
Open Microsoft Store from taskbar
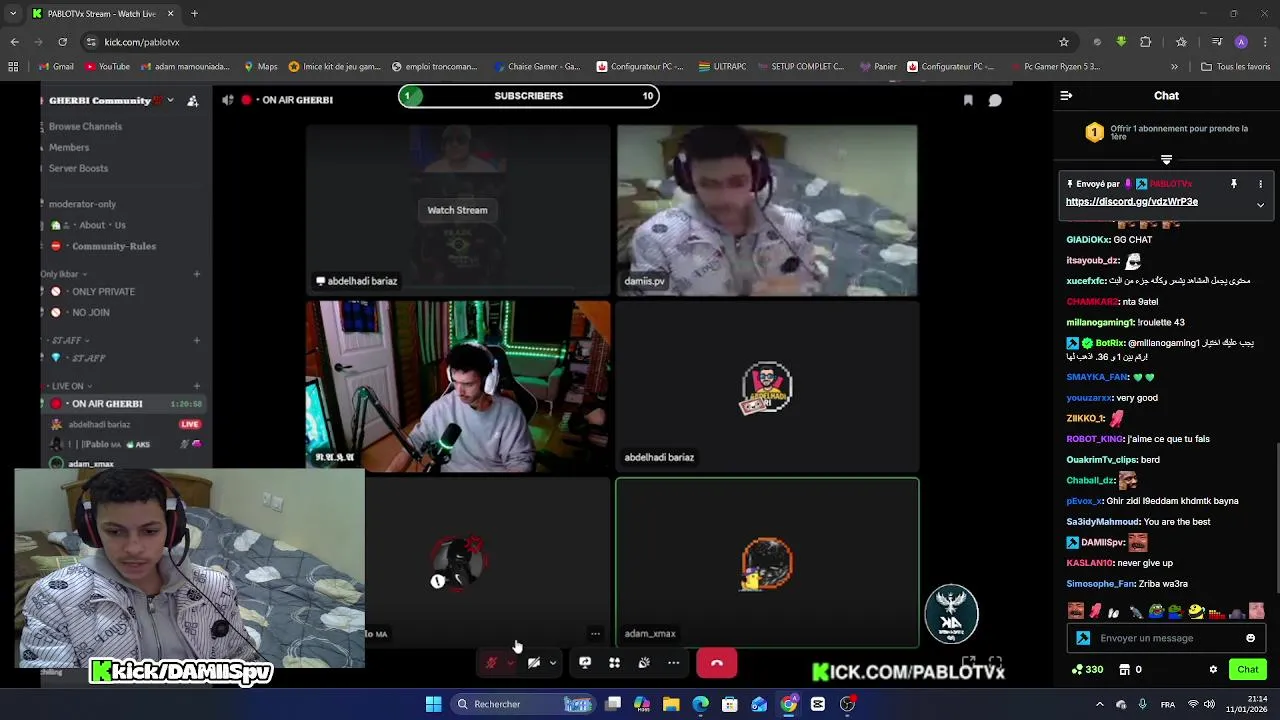[730, 704]
